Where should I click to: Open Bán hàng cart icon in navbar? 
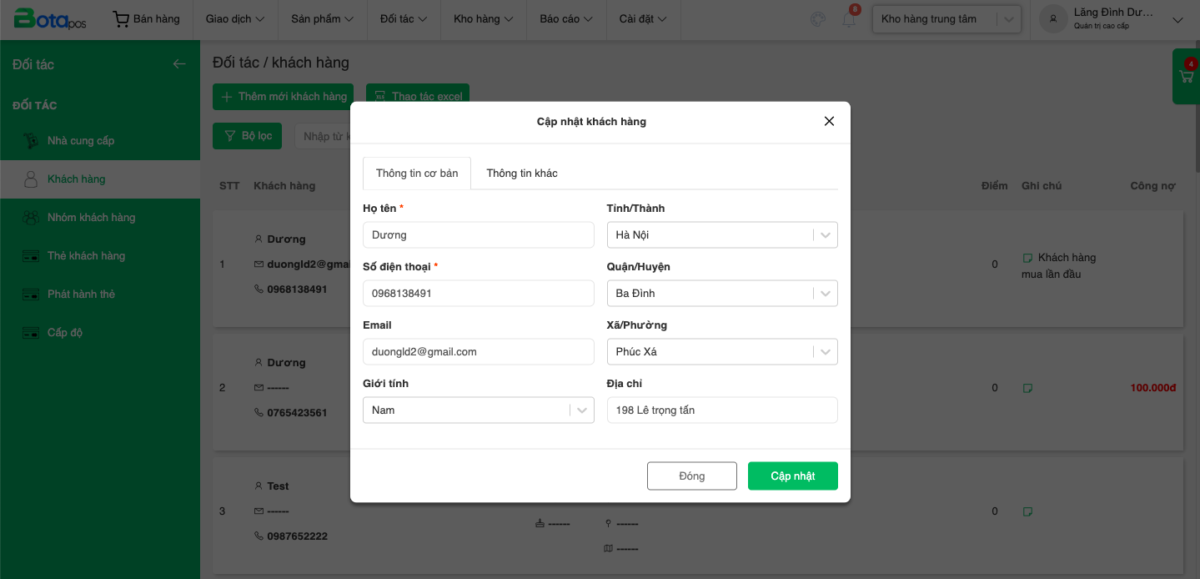tap(121, 19)
